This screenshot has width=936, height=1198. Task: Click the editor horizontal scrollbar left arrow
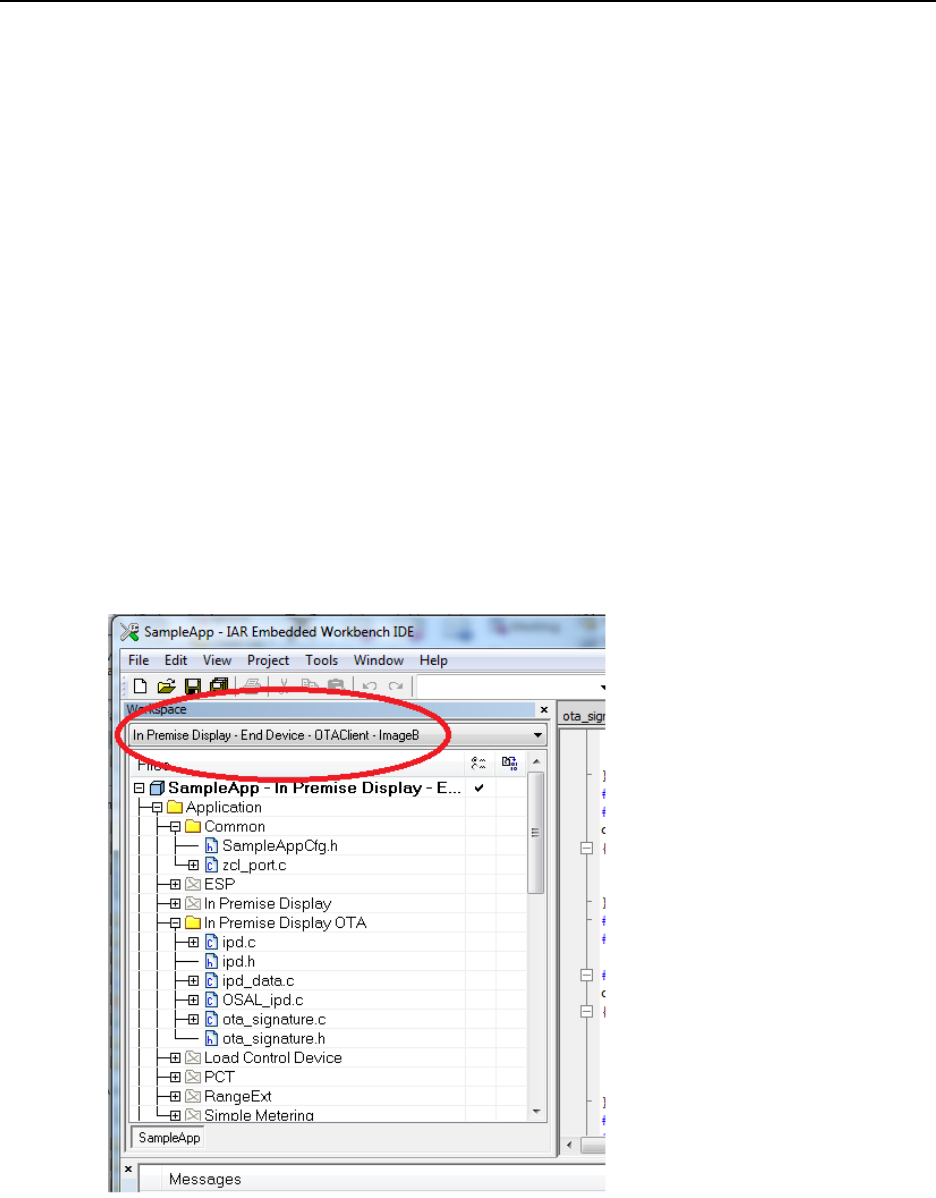[569, 1145]
